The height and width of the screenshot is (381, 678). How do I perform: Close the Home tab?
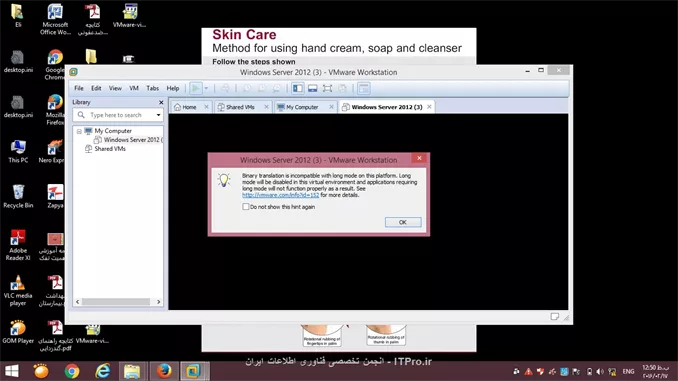click(206, 107)
